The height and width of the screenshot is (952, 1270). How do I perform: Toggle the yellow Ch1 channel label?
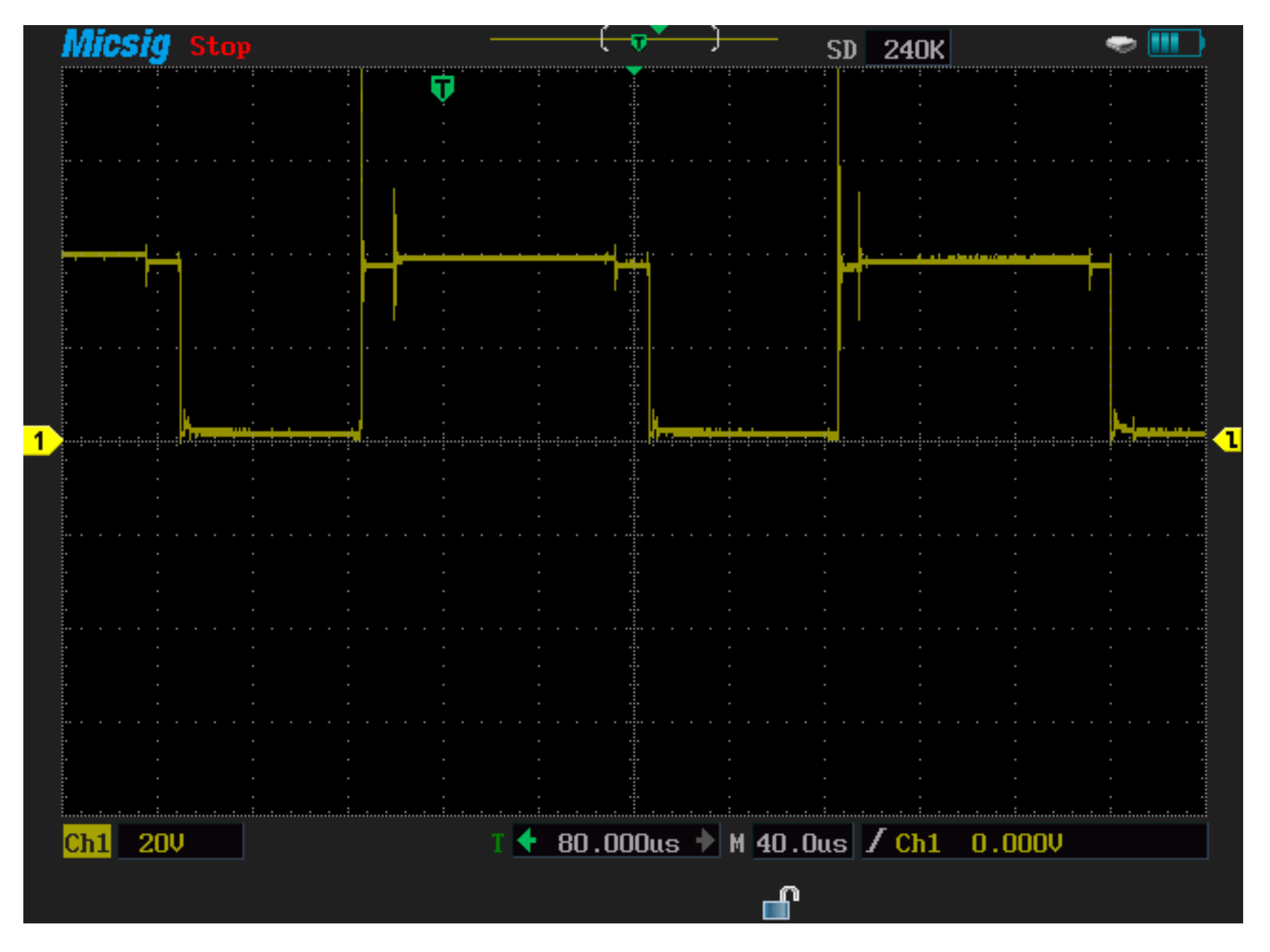86,842
